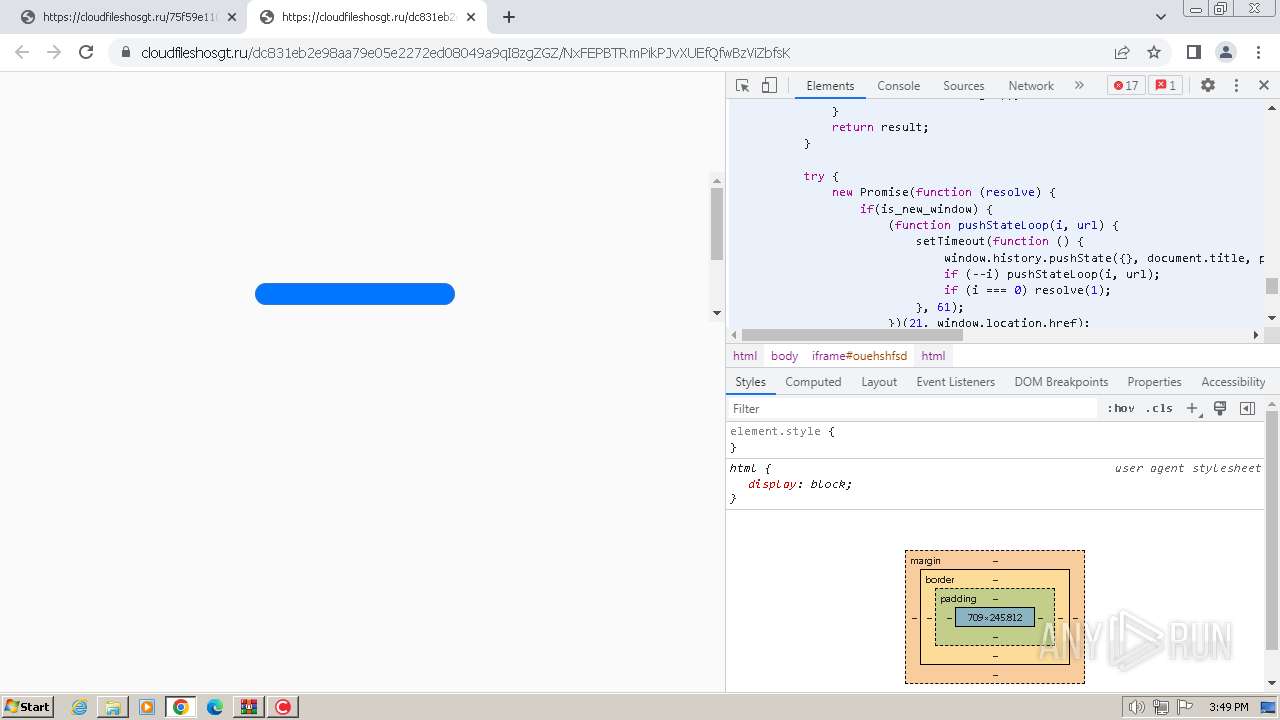Open DevTools settings gear

[x=1208, y=85]
